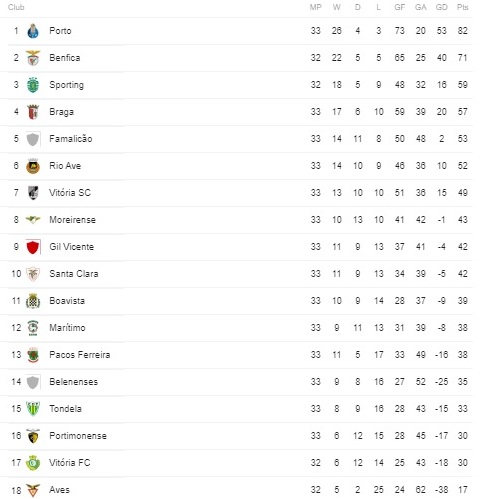Click the red Gil Vicente shield
The image size is (492, 499).
[x=33, y=247]
